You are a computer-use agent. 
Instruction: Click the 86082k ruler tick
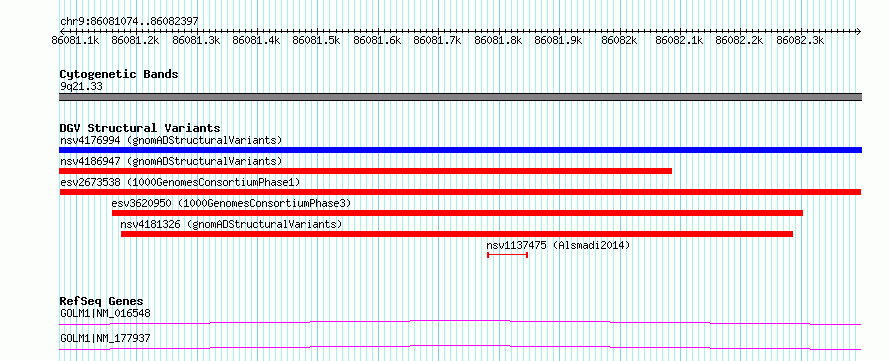[619, 40]
